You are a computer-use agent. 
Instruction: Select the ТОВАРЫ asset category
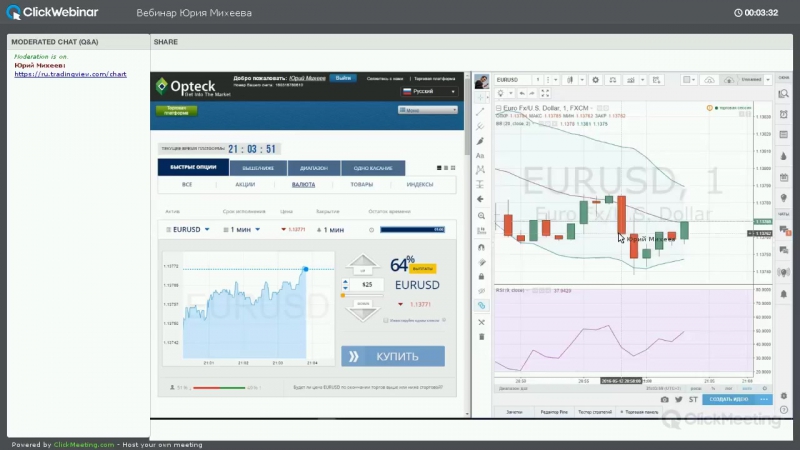[x=362, y=185]
